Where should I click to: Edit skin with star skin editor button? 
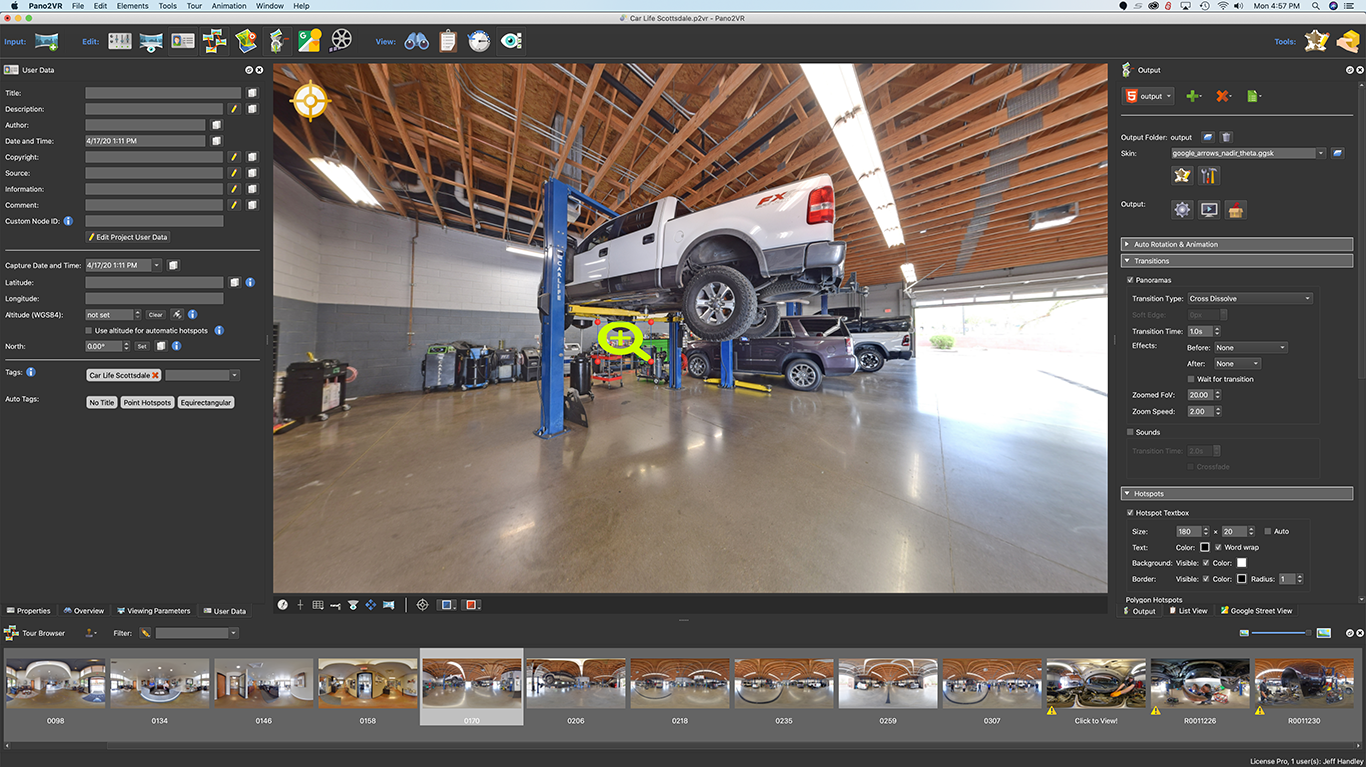(1182, 176)
